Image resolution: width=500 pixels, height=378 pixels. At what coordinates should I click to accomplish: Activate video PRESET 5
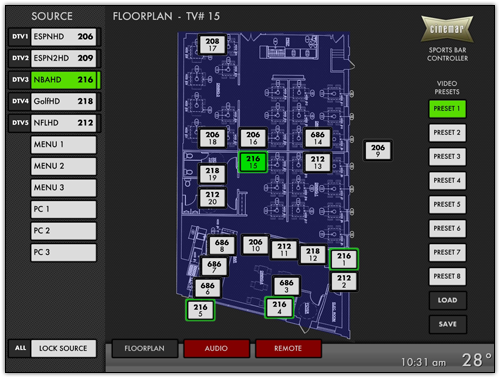pos(447,204)
